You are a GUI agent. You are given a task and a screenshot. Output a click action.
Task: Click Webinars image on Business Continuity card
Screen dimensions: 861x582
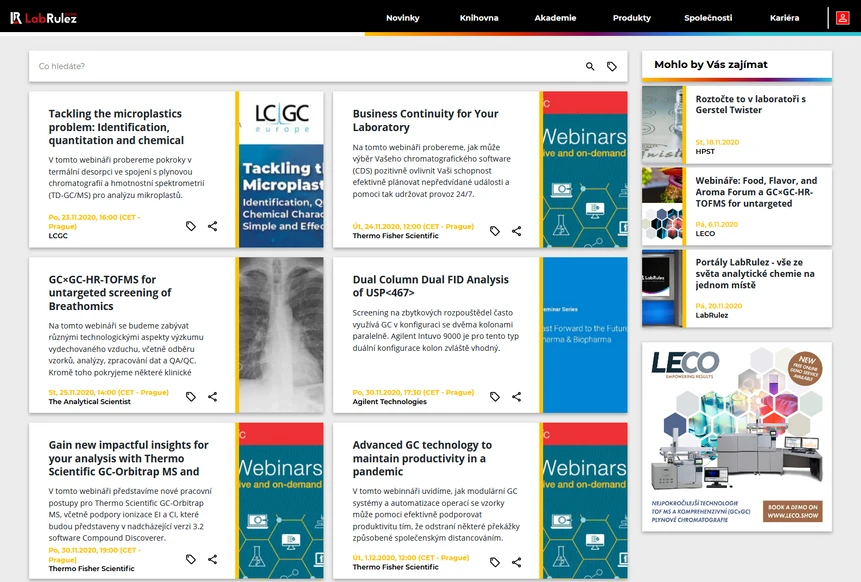pos(585,169)
